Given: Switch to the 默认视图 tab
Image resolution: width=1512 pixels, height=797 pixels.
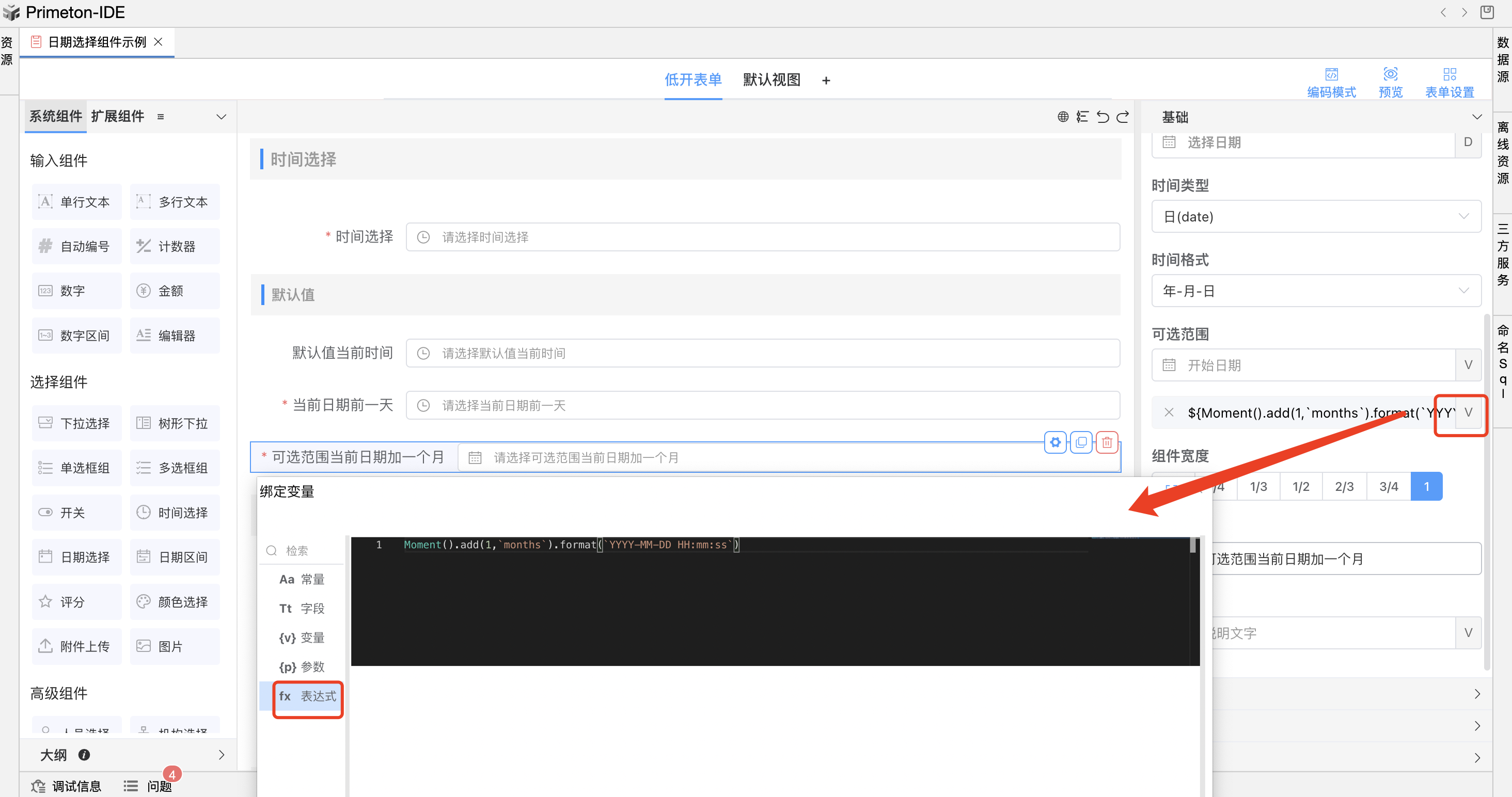Looking at the screenshot, I should click(771, 80).
